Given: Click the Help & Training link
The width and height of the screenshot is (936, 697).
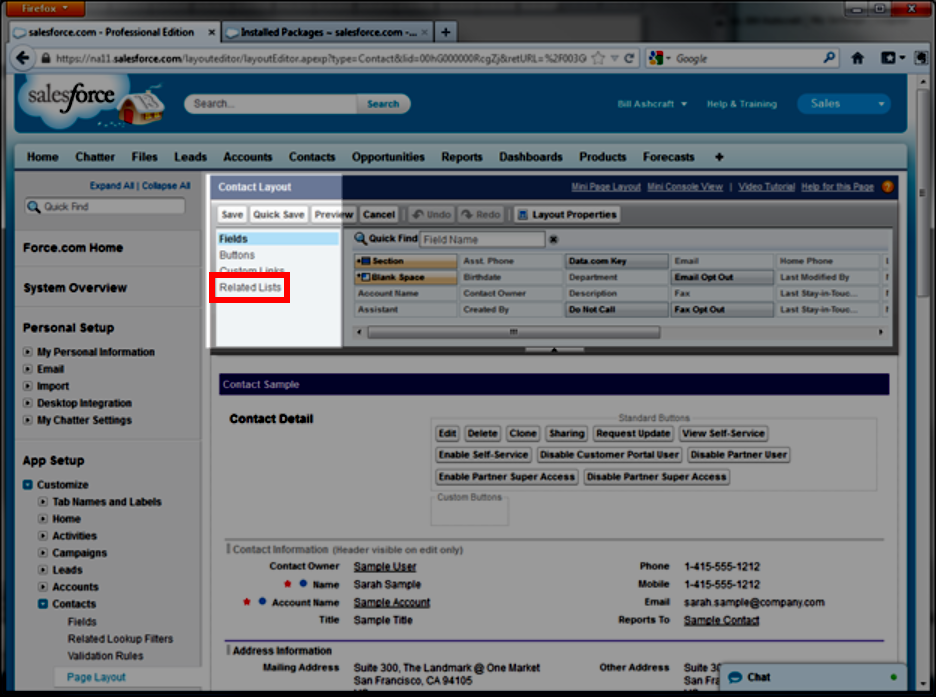Looking at the screenshot, I should click(742, 104).
